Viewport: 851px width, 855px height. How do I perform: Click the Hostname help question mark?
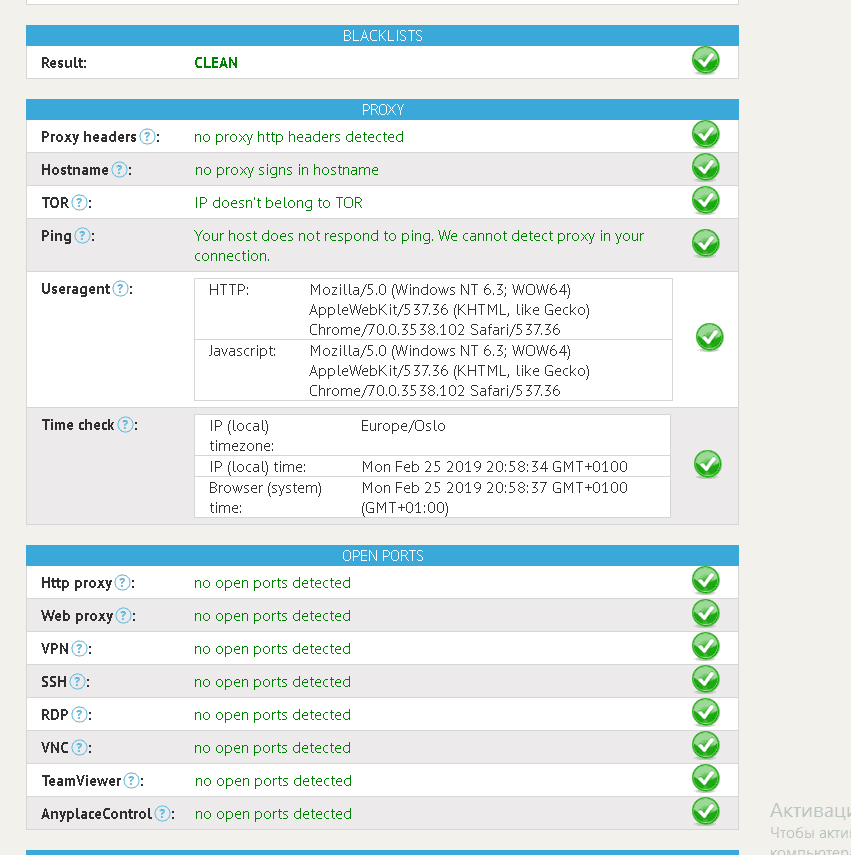(119, 170)
